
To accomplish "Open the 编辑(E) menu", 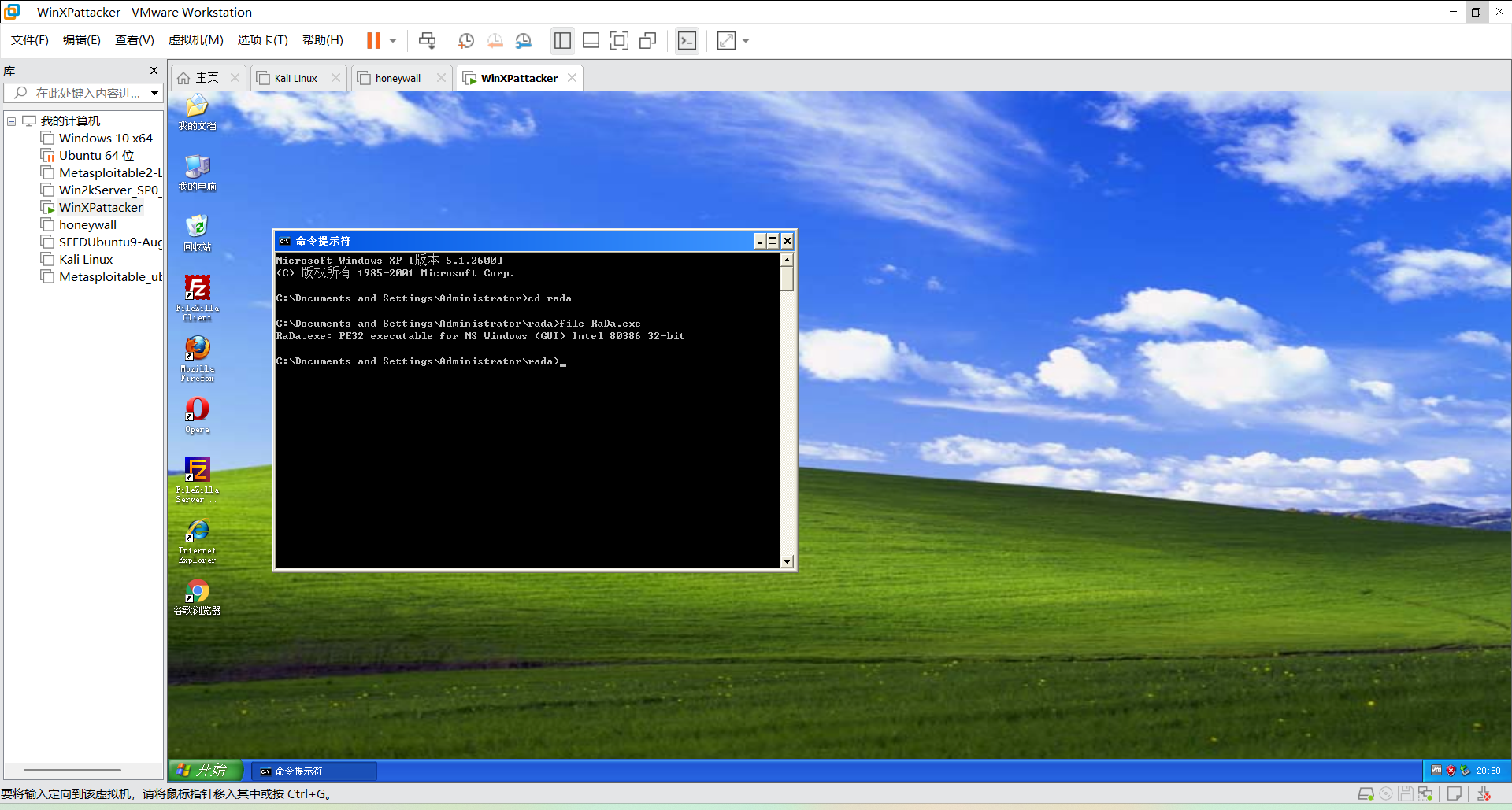I will (82, 40).
